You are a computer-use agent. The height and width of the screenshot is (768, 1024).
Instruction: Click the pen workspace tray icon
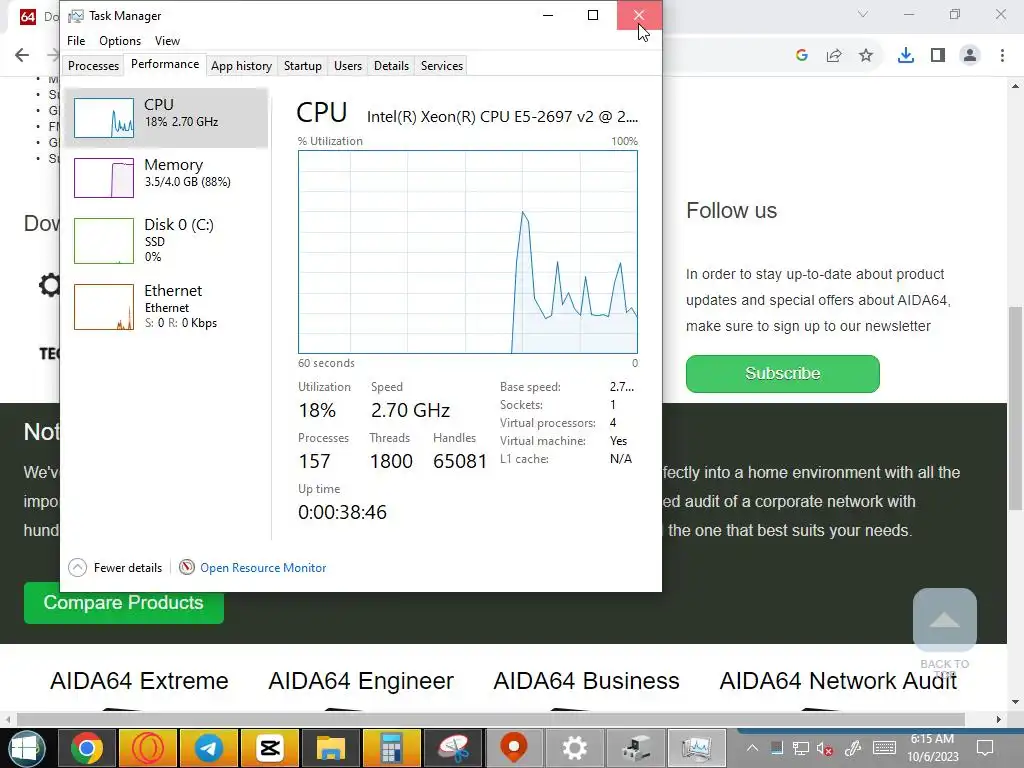(853, 748)
